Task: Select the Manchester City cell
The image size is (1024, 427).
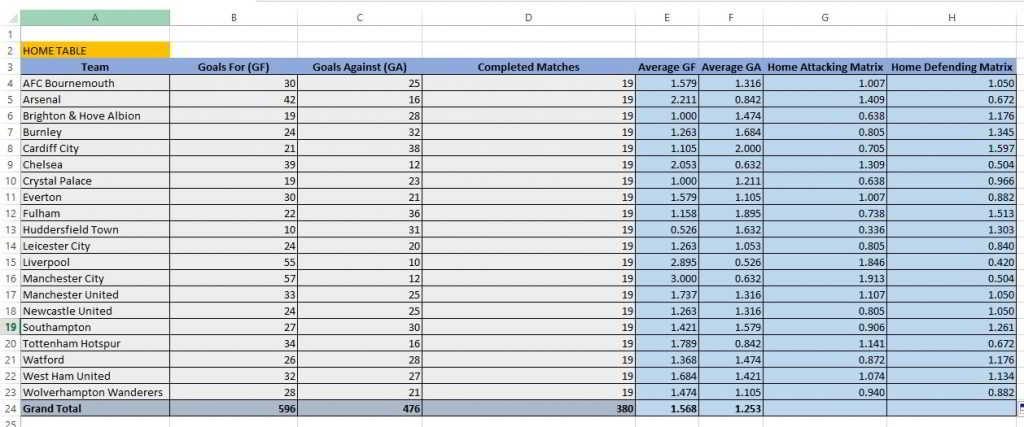Action: click(x=95, y=279)
